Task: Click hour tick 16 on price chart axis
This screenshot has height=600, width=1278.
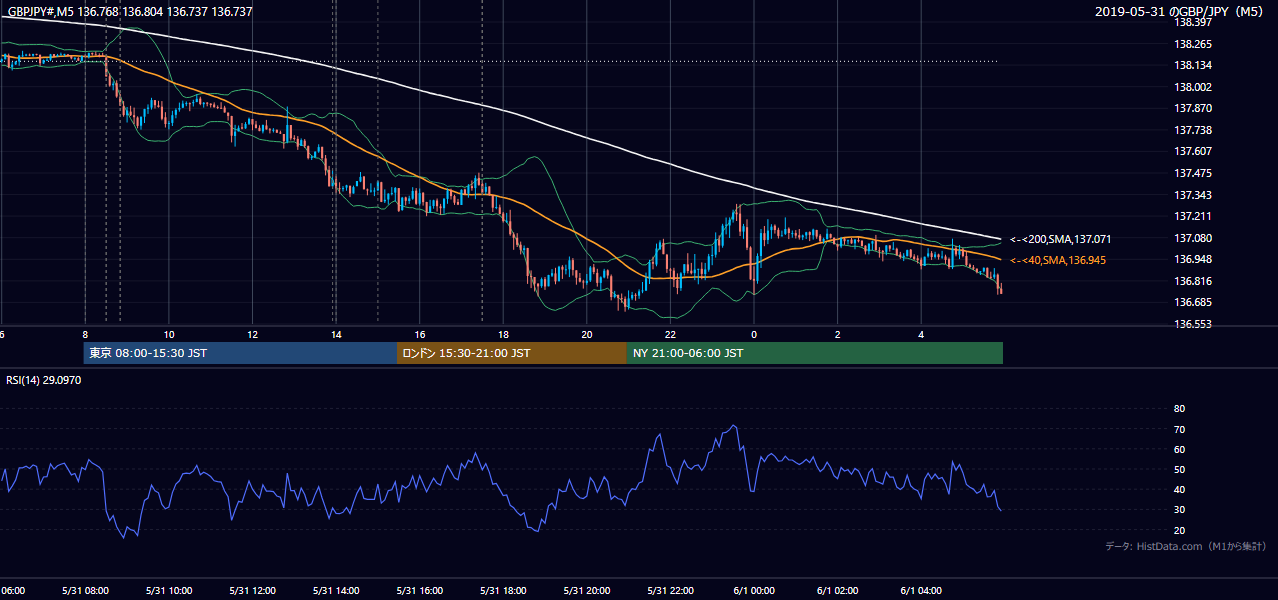Action: 420,334
